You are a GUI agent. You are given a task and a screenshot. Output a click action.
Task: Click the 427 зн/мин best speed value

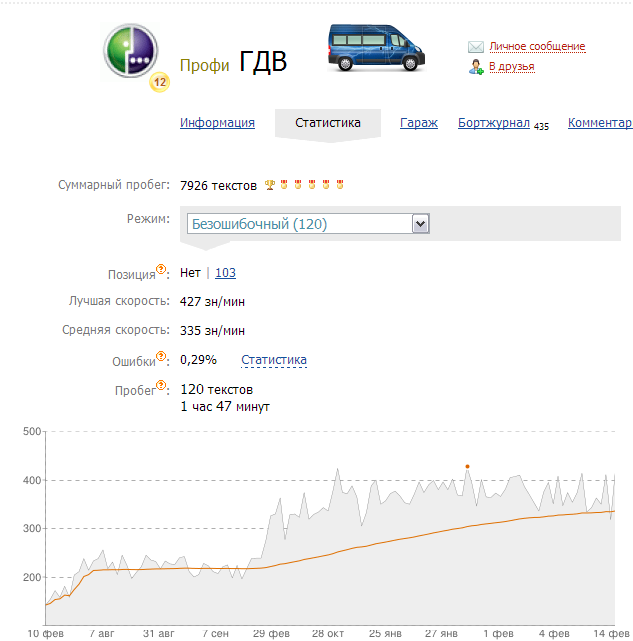tap(212, 302)
